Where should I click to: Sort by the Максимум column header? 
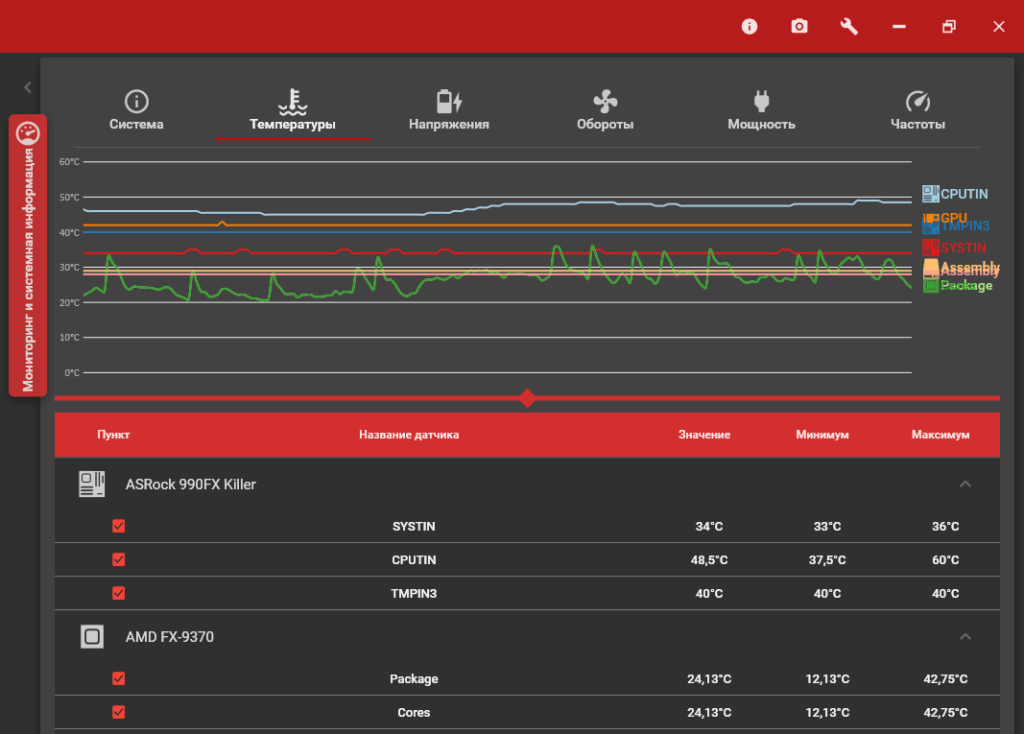[x=940, y=435]
